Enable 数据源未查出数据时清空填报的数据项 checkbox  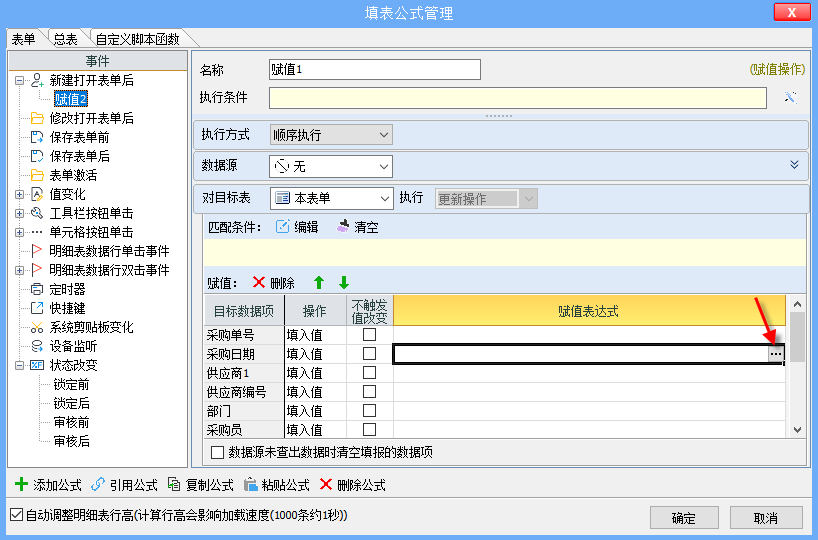(x=217, y=452)
